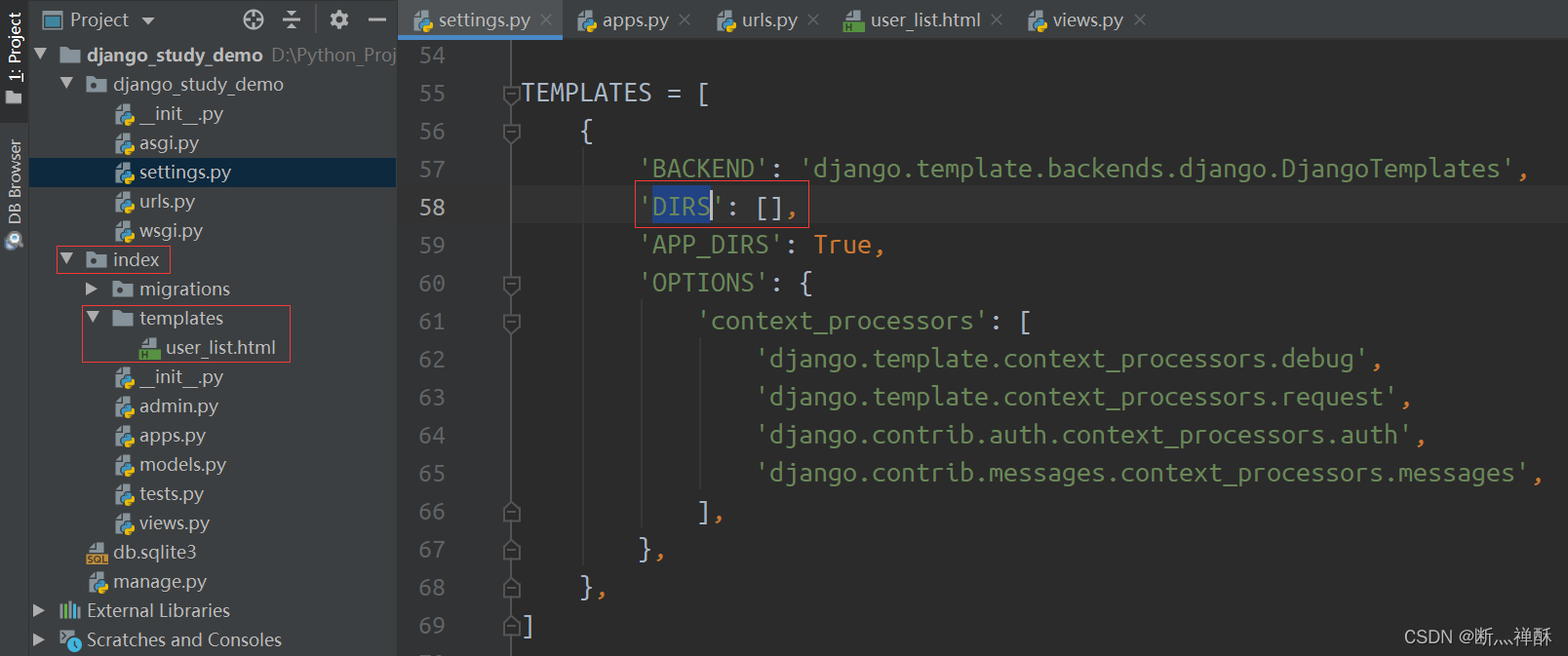The height and width of the screenshot is (656, 1568).
Task: Open the DB Browser tool window tab
Action: pyautogui.click(x=14, y=193)
